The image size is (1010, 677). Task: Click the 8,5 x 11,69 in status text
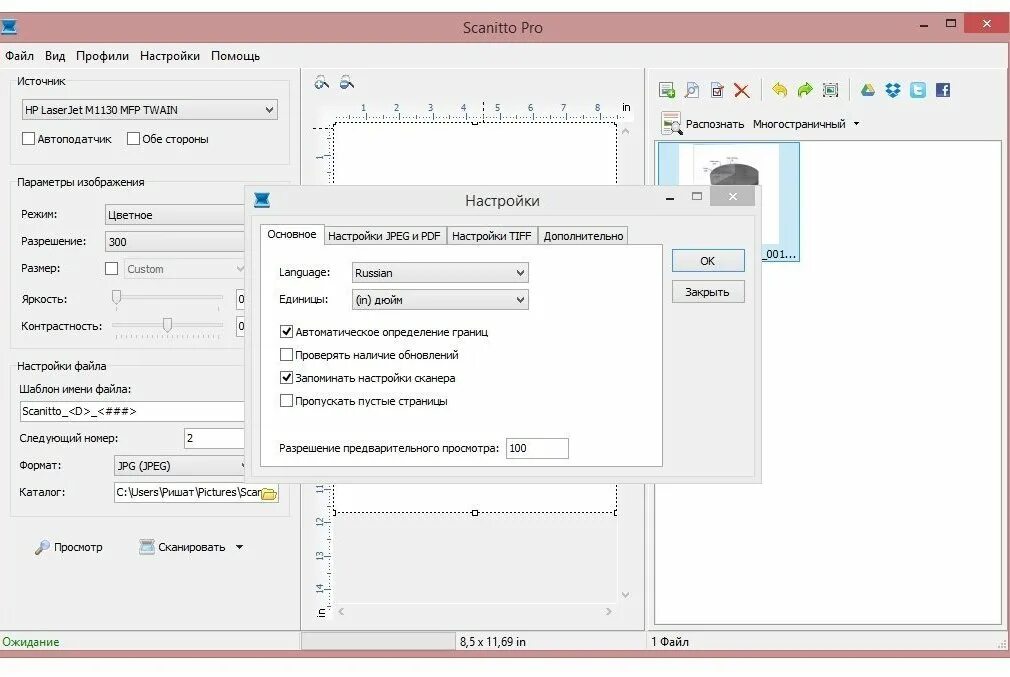493,642
